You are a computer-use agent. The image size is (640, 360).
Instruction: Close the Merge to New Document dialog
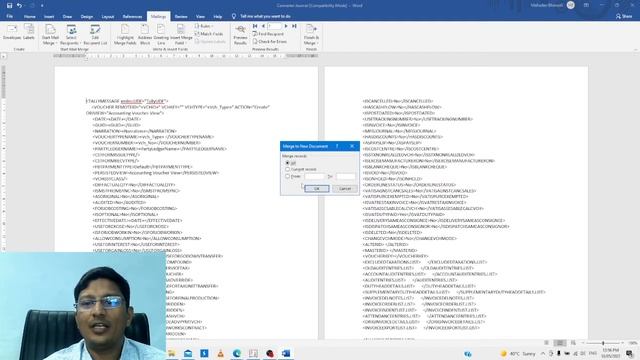[x=352, y=146]
